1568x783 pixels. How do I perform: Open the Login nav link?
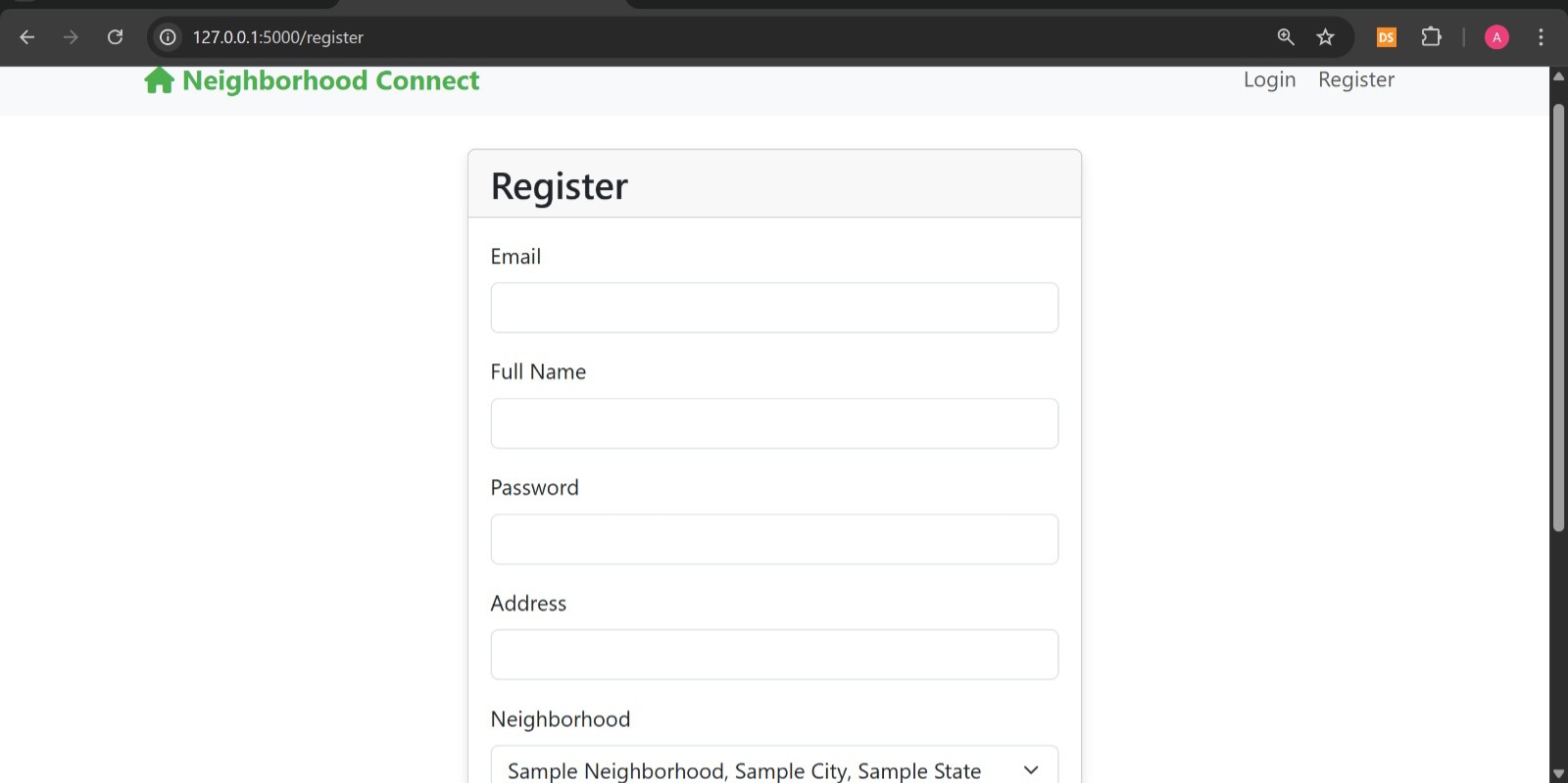pos(1270,80)
